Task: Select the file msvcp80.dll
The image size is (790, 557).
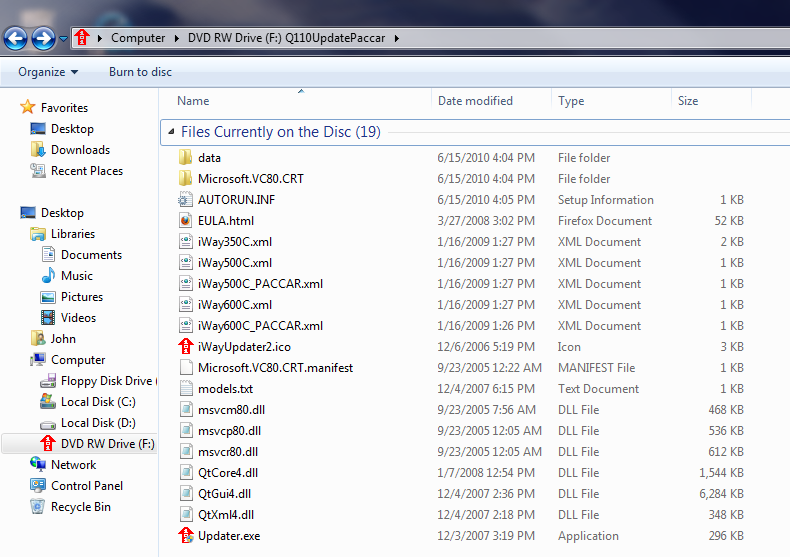Action: pyautogui.click(x=229, y=431)
